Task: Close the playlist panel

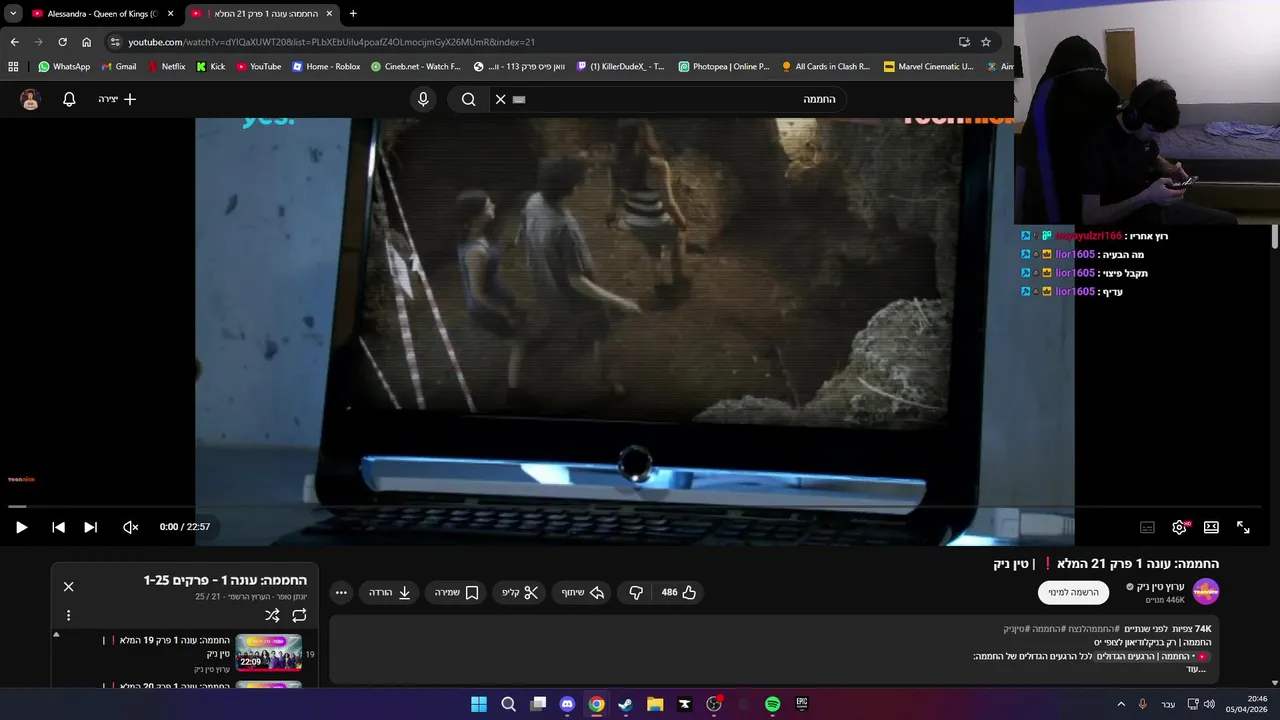Action: (x=68, y=586)
